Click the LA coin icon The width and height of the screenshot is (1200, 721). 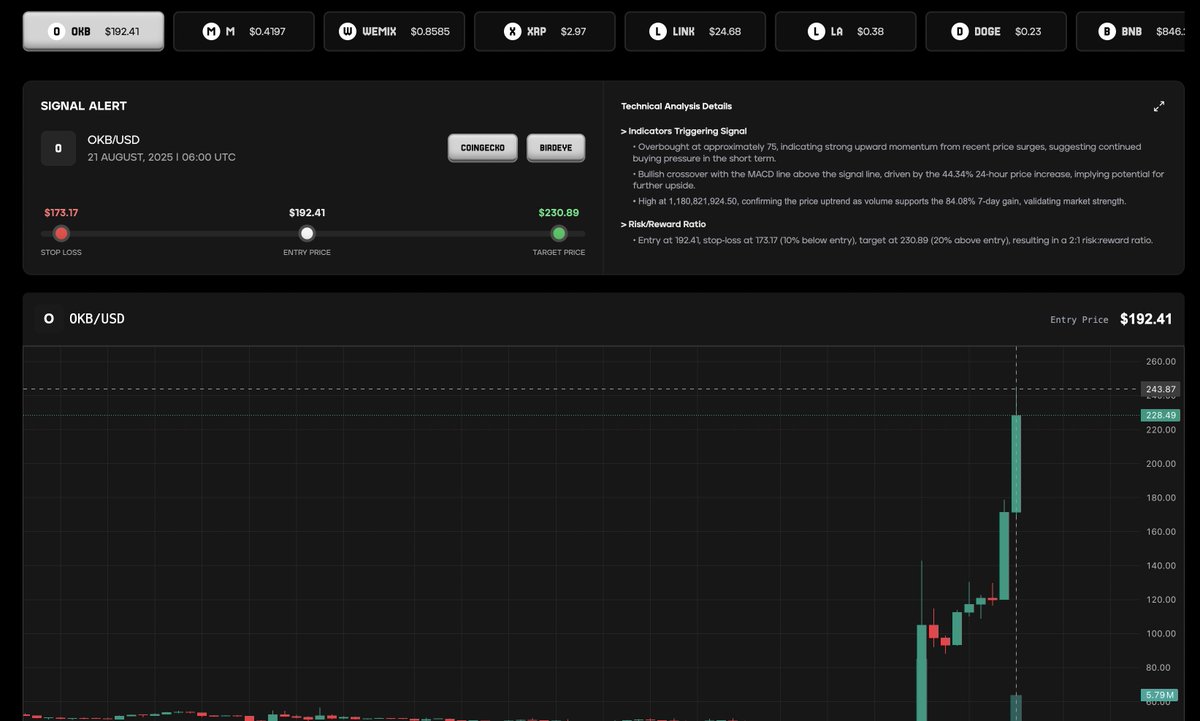tap(816, 32)
